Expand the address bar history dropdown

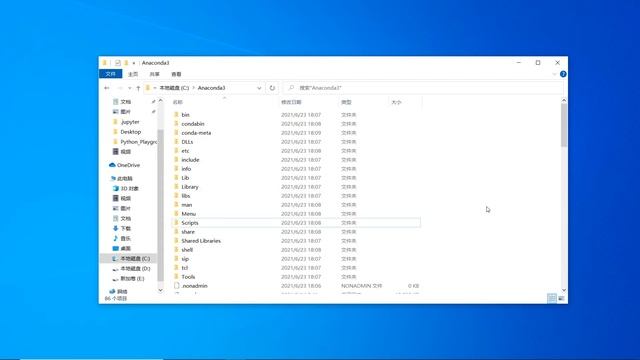coord(259,88)
